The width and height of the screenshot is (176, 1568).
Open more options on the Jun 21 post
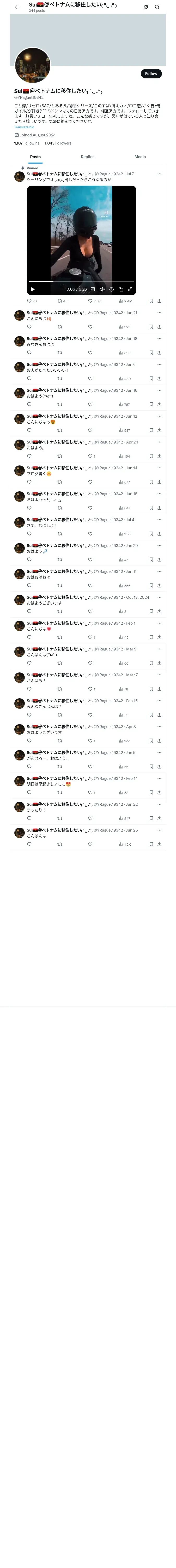pyautogui.click(x=159, y=313)
